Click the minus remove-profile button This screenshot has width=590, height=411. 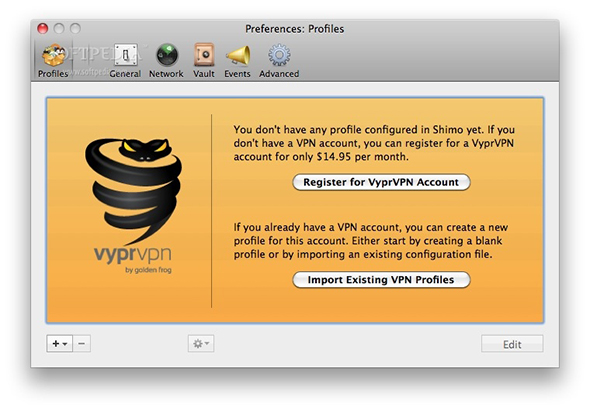click(x=82, y=344)
